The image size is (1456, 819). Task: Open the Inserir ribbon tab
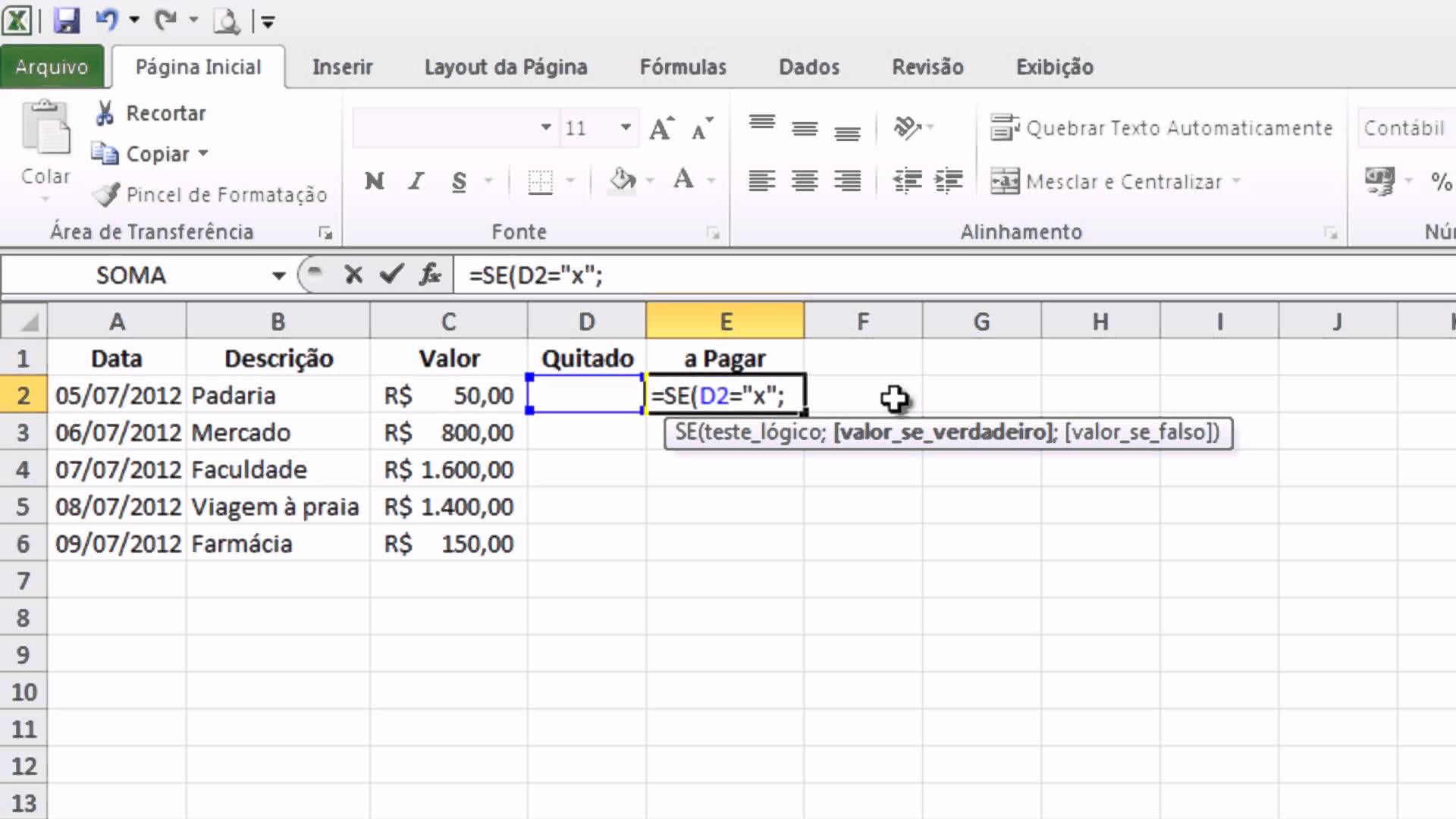coord(342,66)
